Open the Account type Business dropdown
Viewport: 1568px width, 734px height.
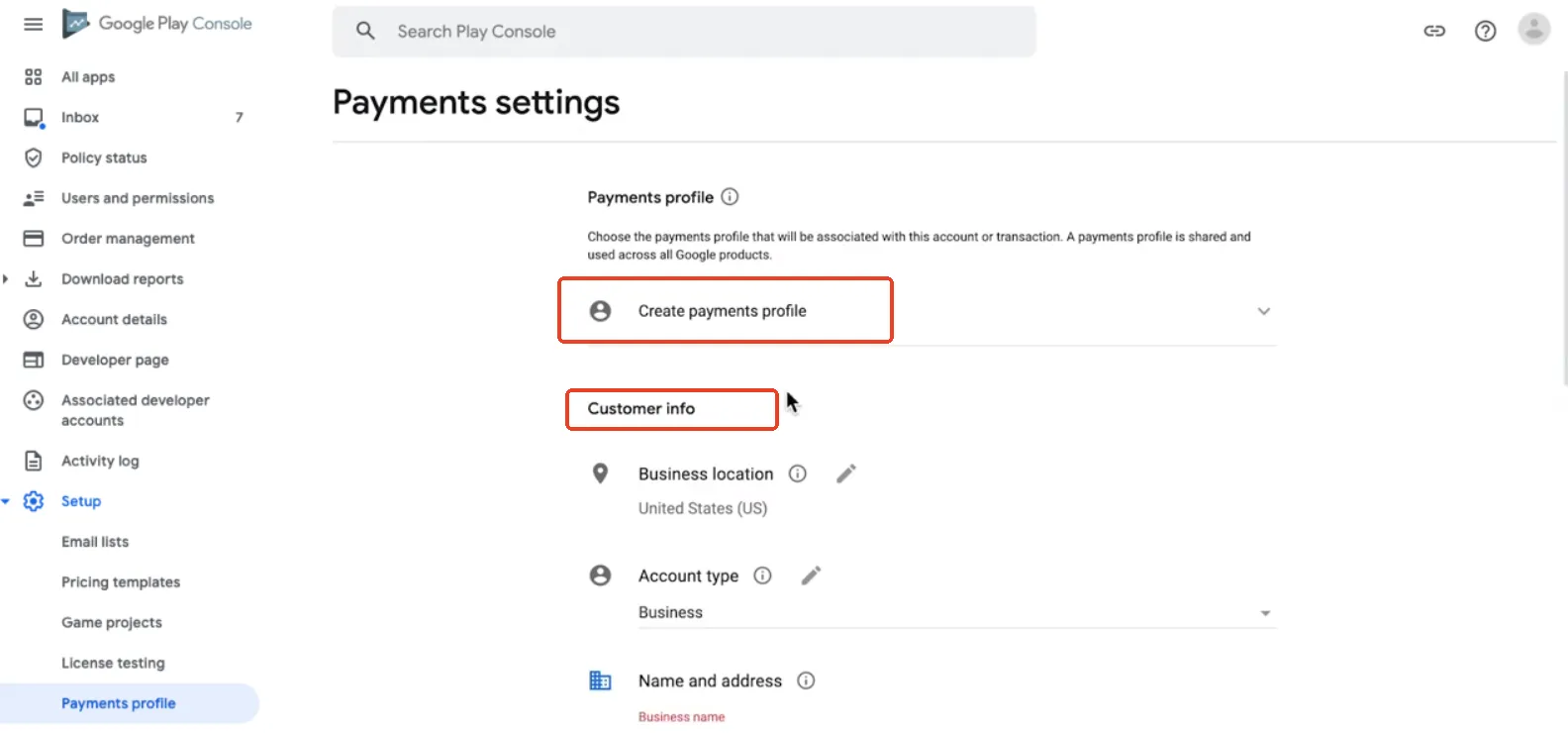pos(956,613)
